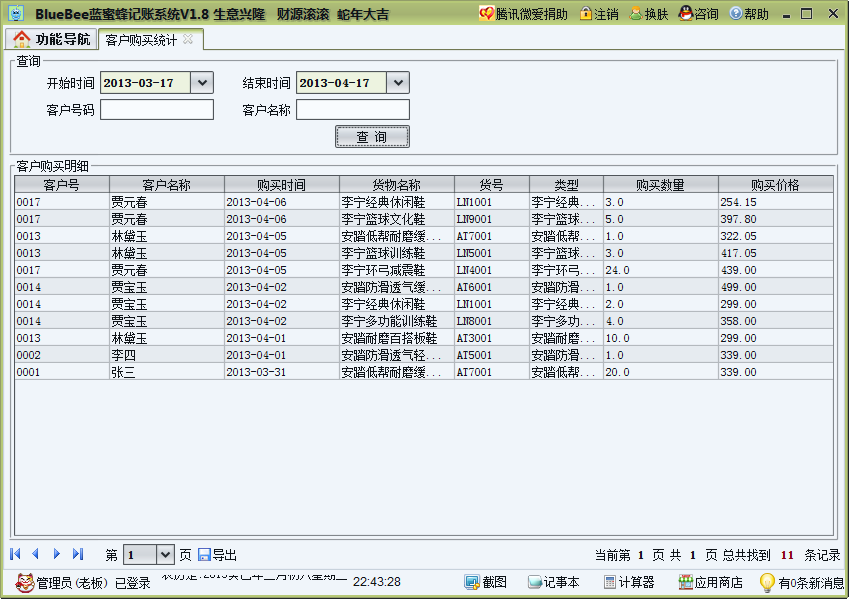This screenshot has width=849, height=599.
Task: Open the 计算器 calculator icon
Action: tap(609, 582)
